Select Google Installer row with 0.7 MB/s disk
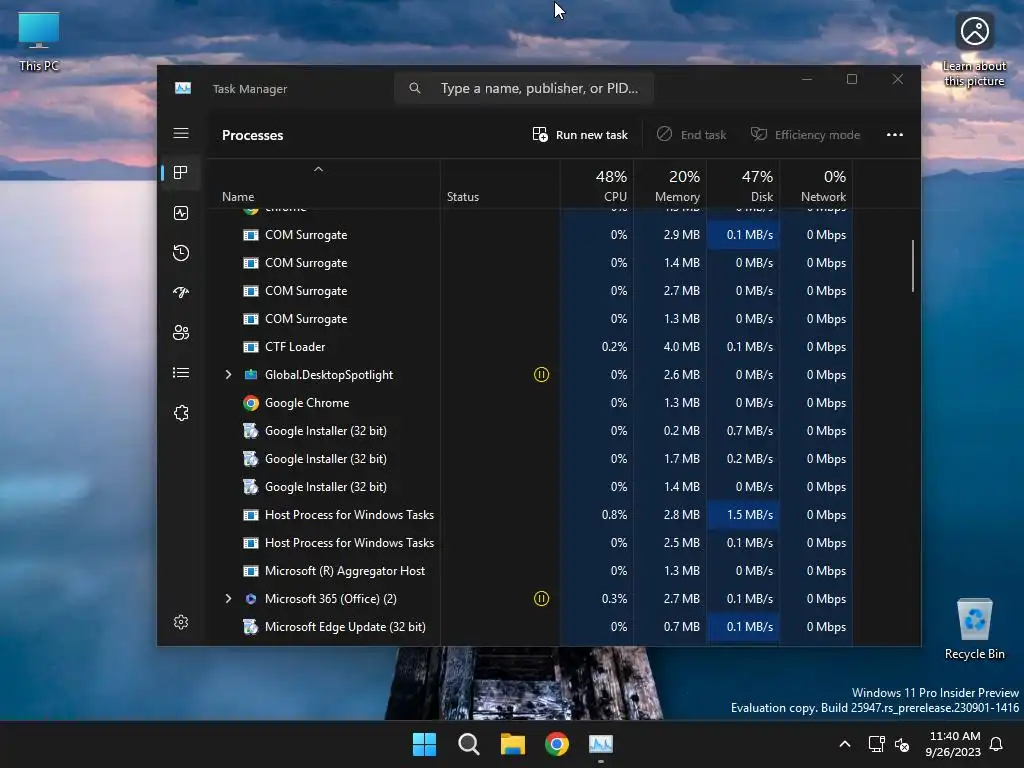Viewport: 1024px width, 768px height. tap(530, 431)
